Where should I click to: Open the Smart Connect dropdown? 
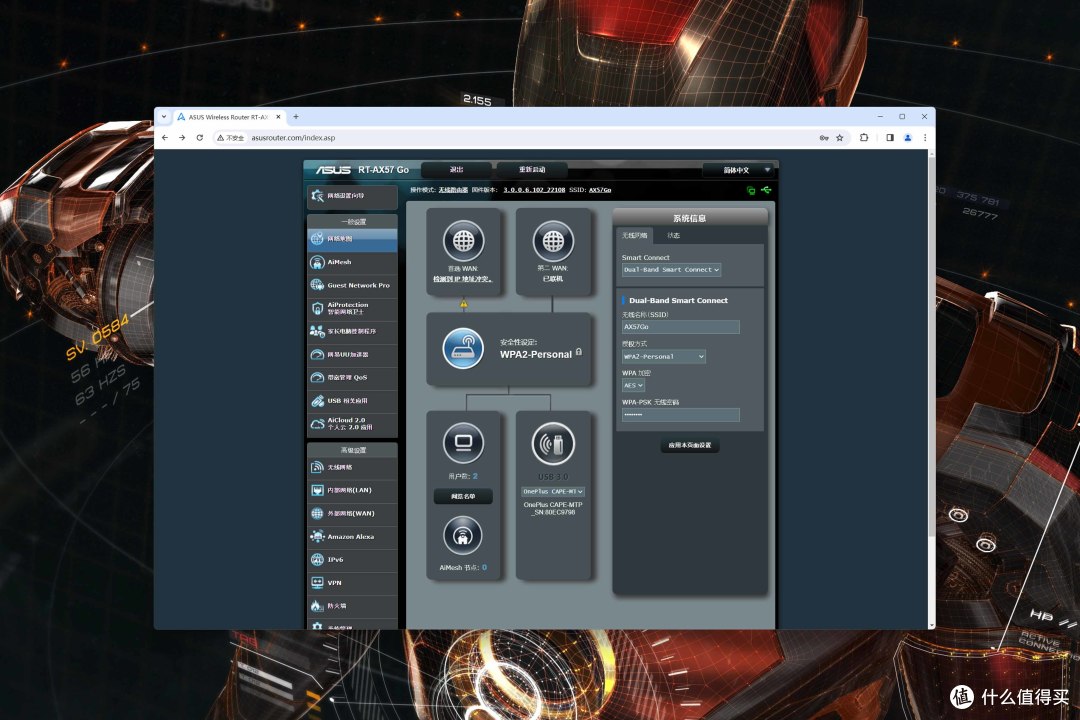672,270
